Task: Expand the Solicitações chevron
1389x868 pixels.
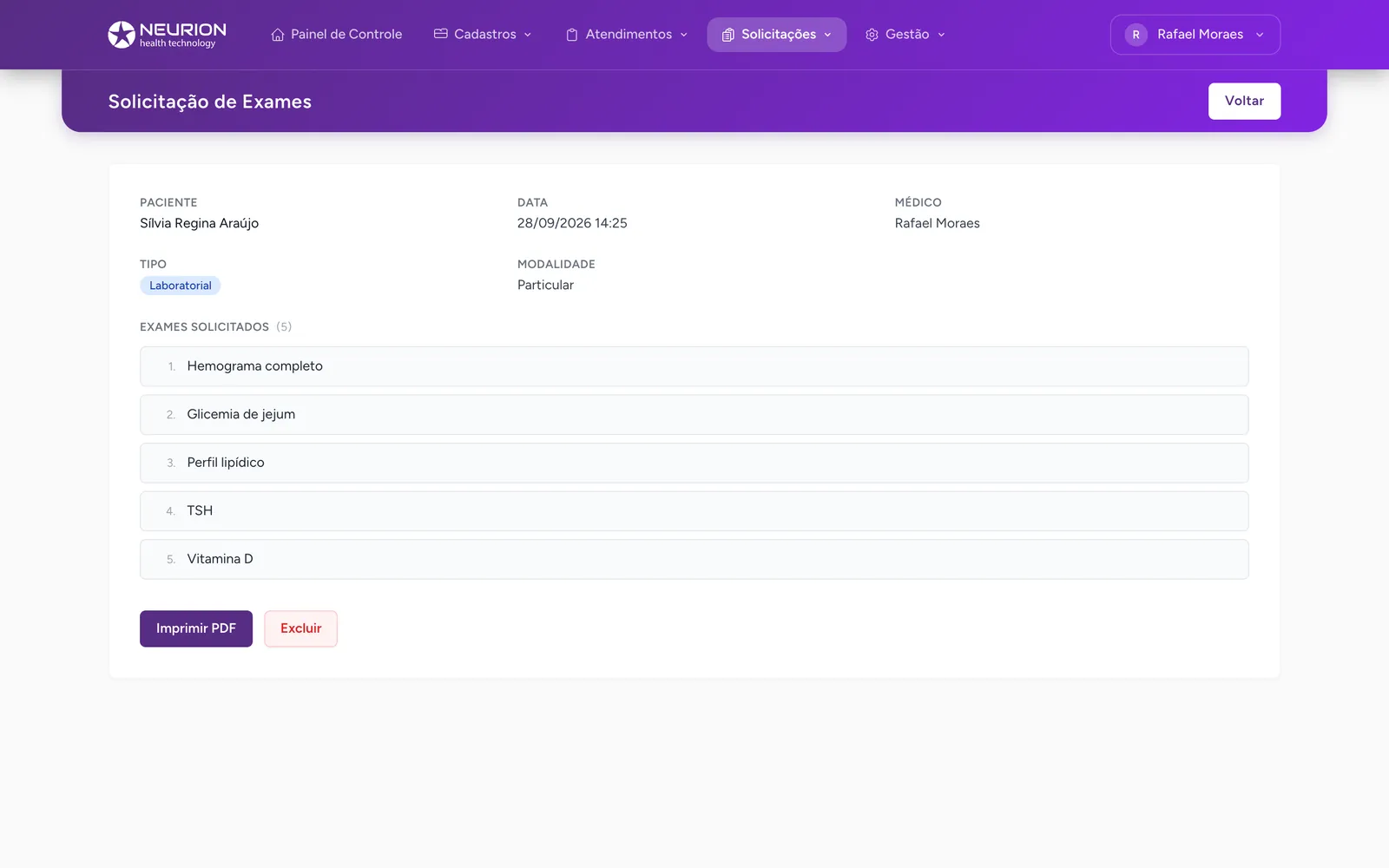Action: pos(827,35)
